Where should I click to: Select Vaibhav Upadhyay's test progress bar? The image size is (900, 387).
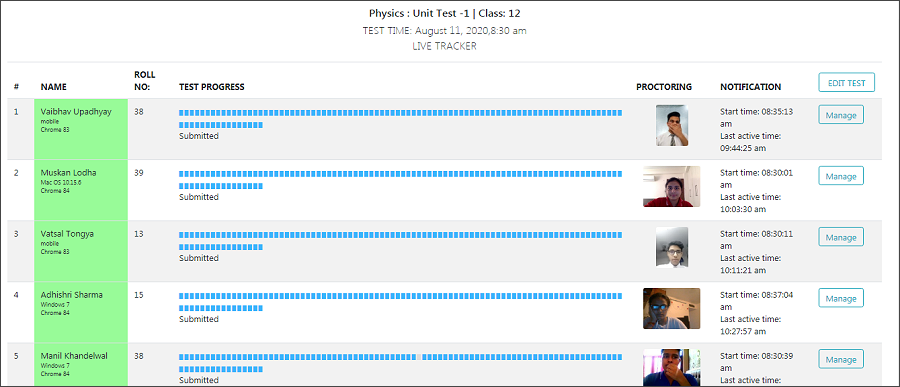(401, 119)
